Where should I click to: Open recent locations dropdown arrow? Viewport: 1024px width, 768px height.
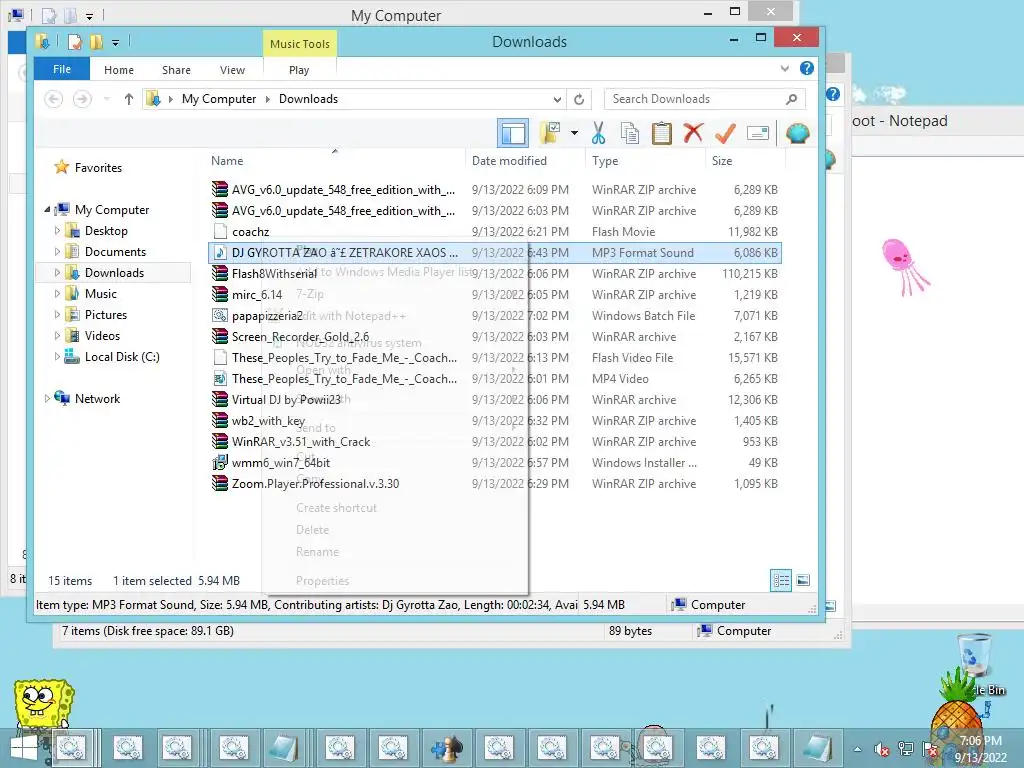pyautogui.click(x=106, y=99)
